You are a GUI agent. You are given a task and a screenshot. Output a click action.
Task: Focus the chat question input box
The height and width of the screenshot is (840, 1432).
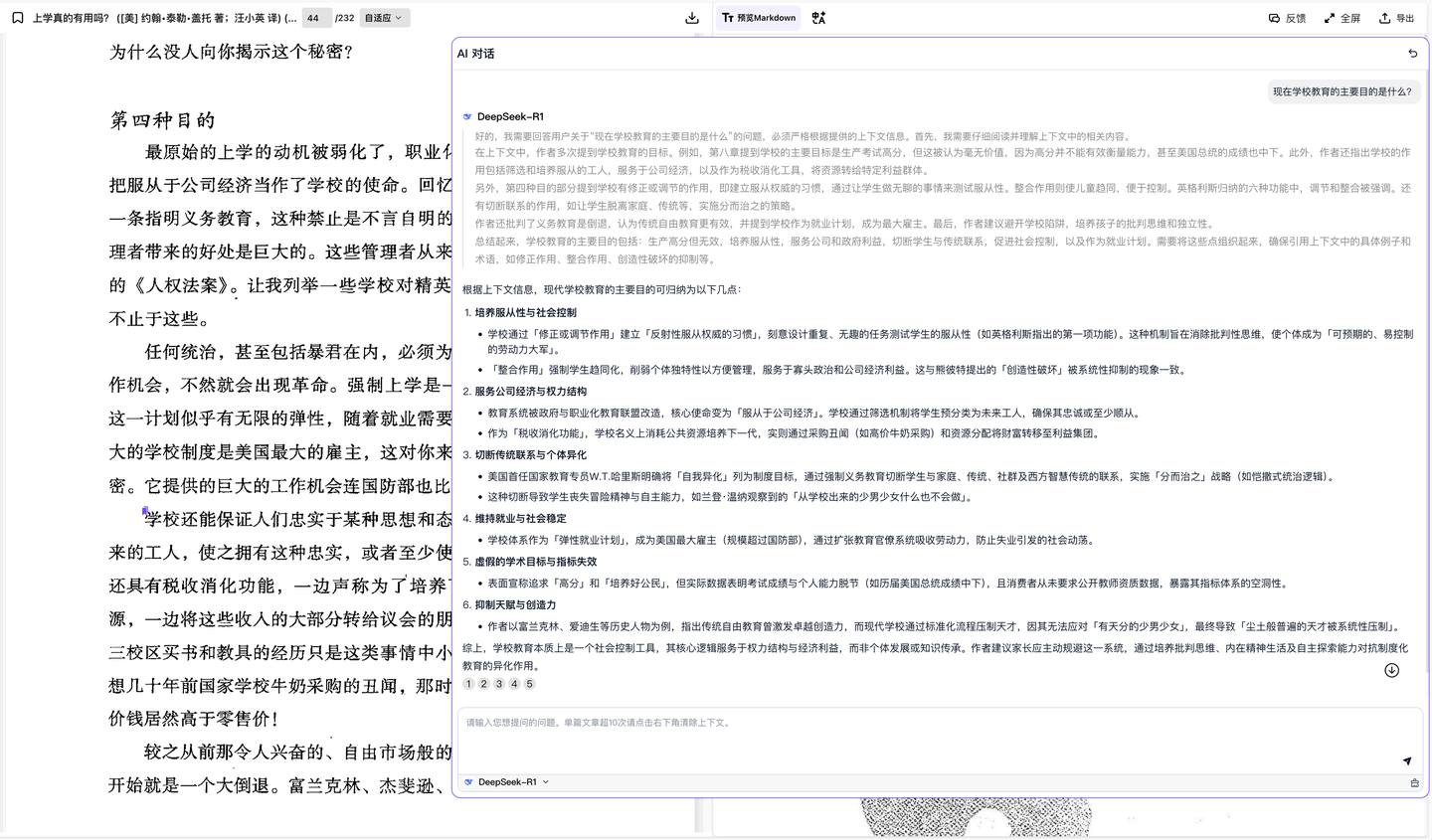(x=940, y=739)
